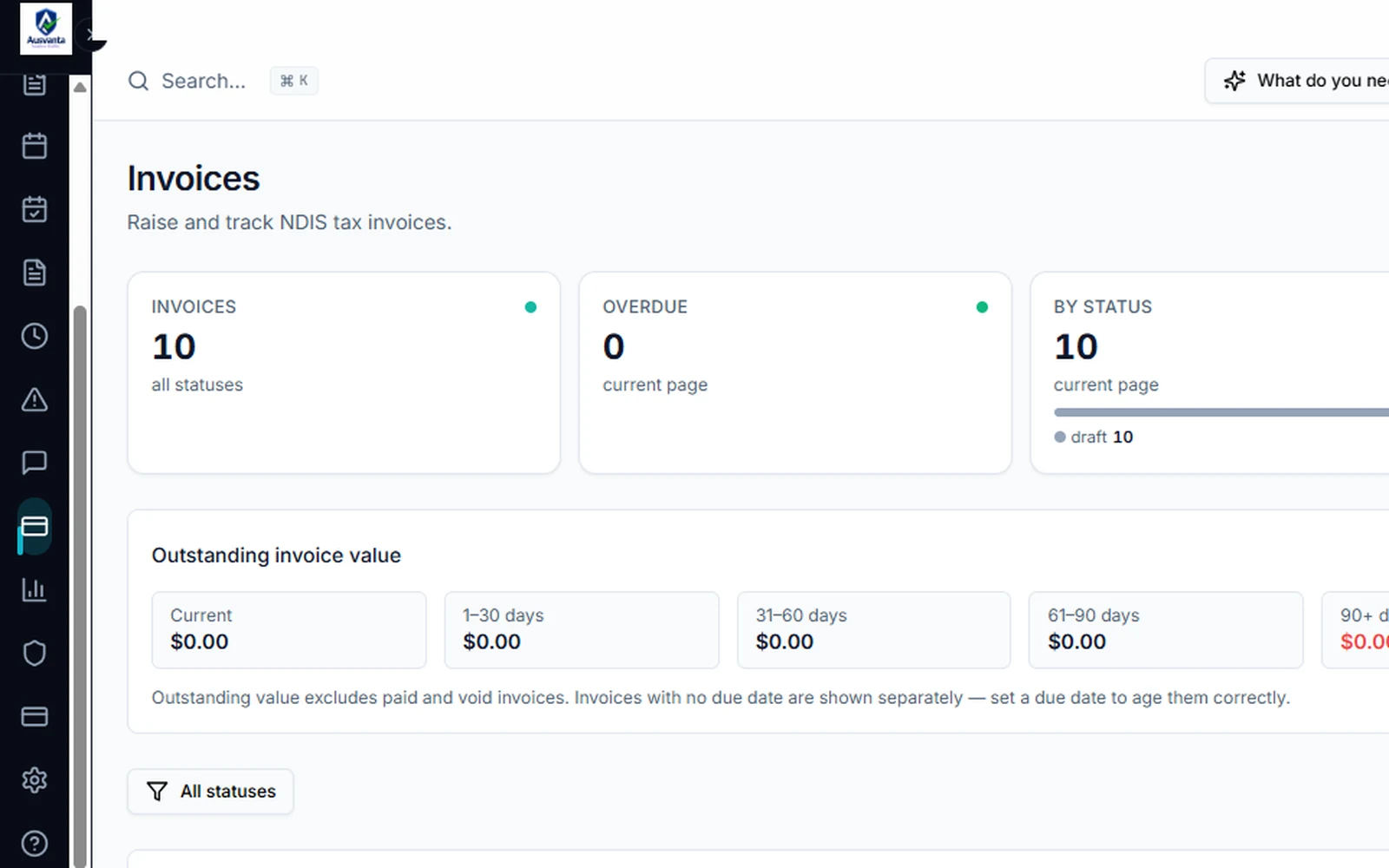
Task: Open the calendar with checkmark sidebar icon
Action: point(35,209)
